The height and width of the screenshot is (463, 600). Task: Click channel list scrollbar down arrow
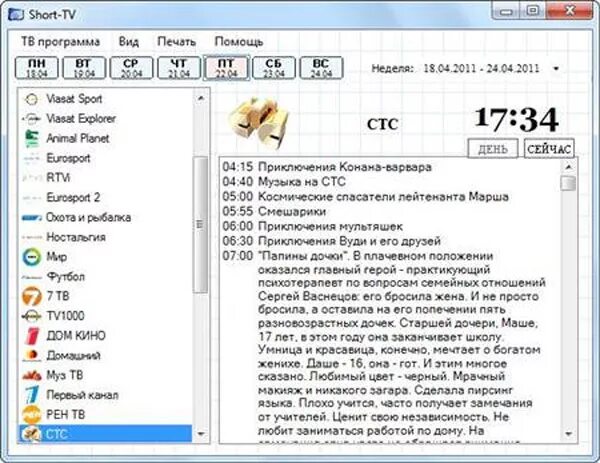tap(201, 434)
